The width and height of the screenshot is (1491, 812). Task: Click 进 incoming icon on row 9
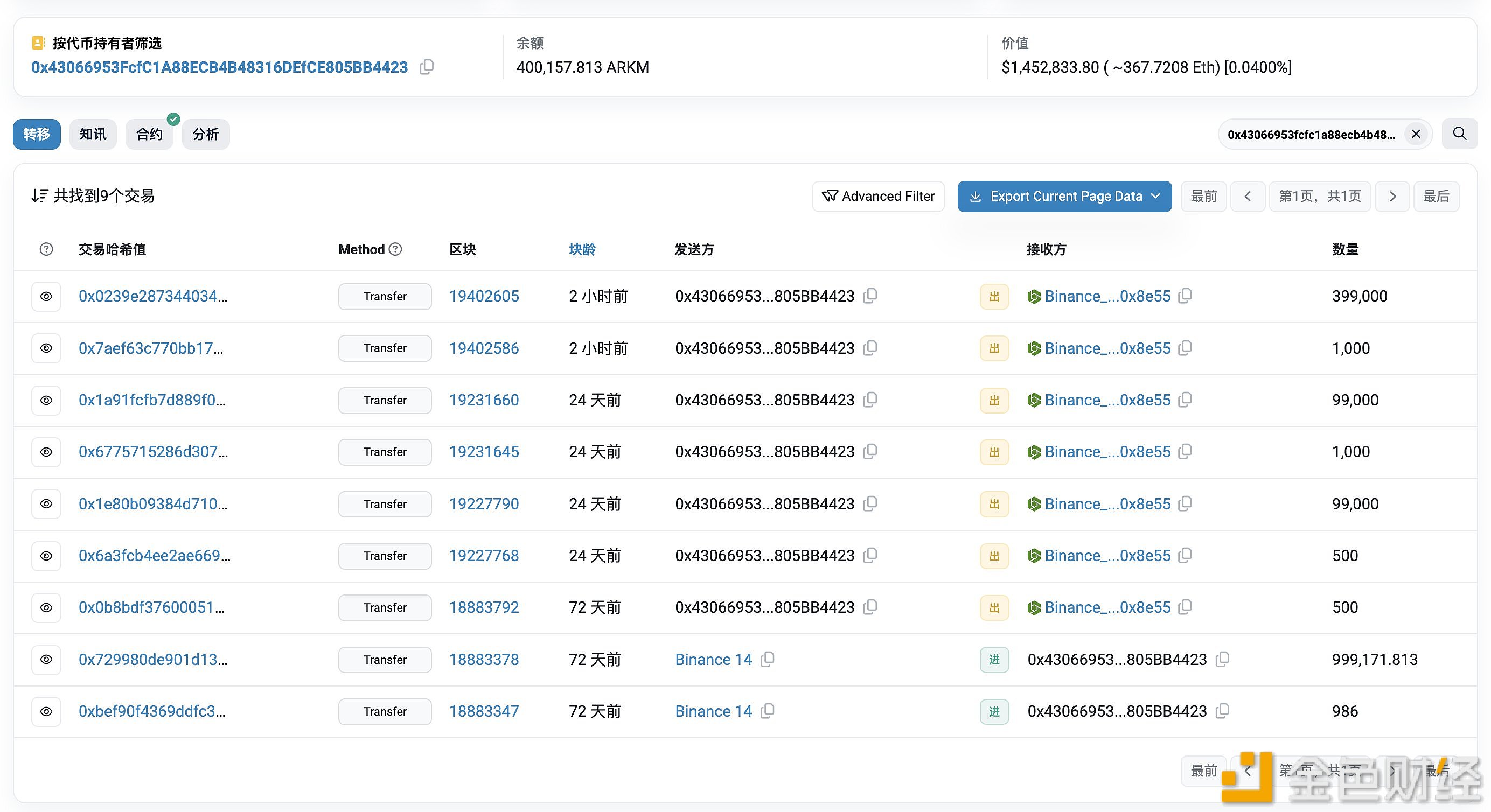pos(994,712)
